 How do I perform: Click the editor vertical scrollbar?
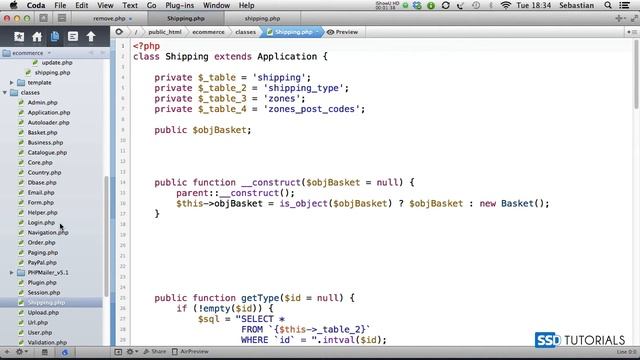point(636,73)
